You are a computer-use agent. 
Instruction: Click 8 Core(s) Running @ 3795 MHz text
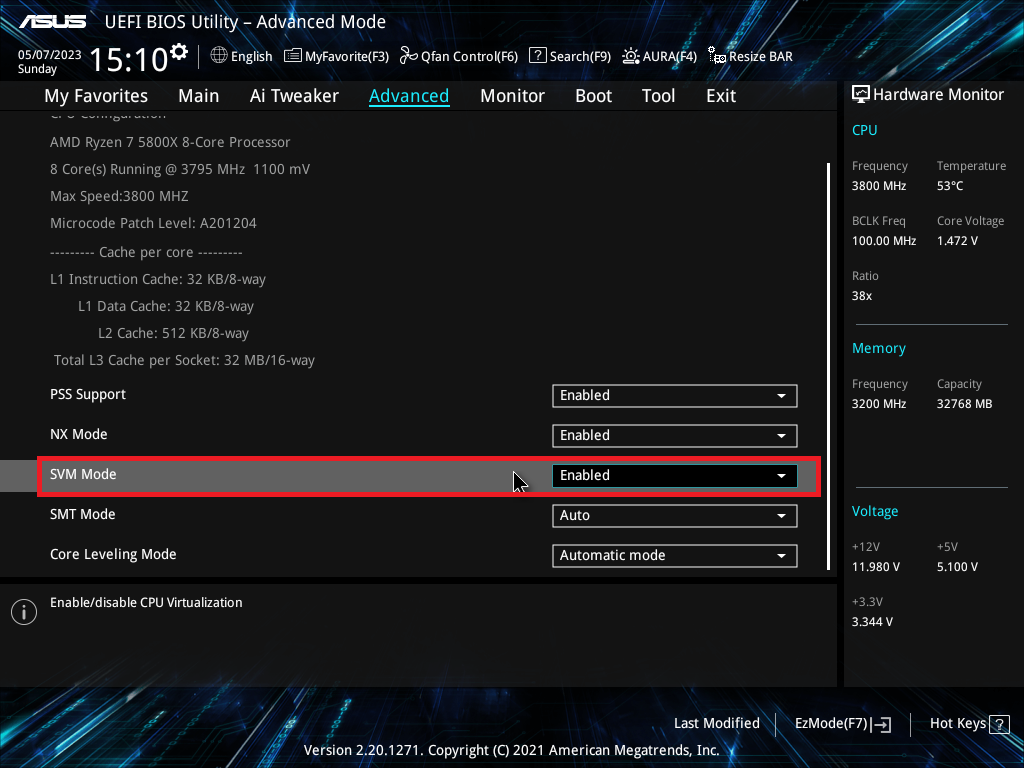(180, 170)
